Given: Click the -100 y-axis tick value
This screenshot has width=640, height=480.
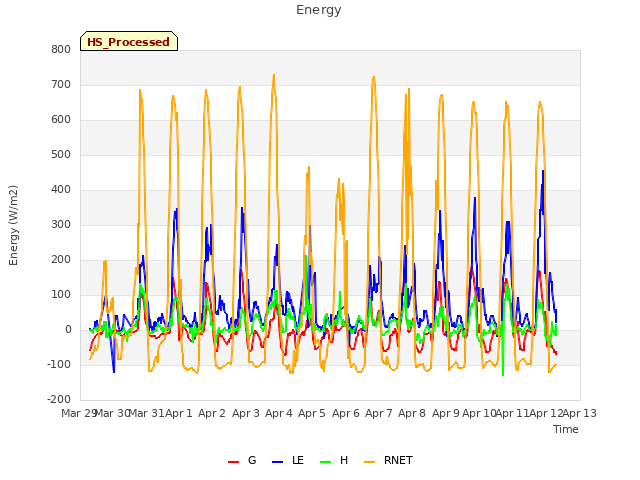Looking at the screenshot, I should [59, 364].
